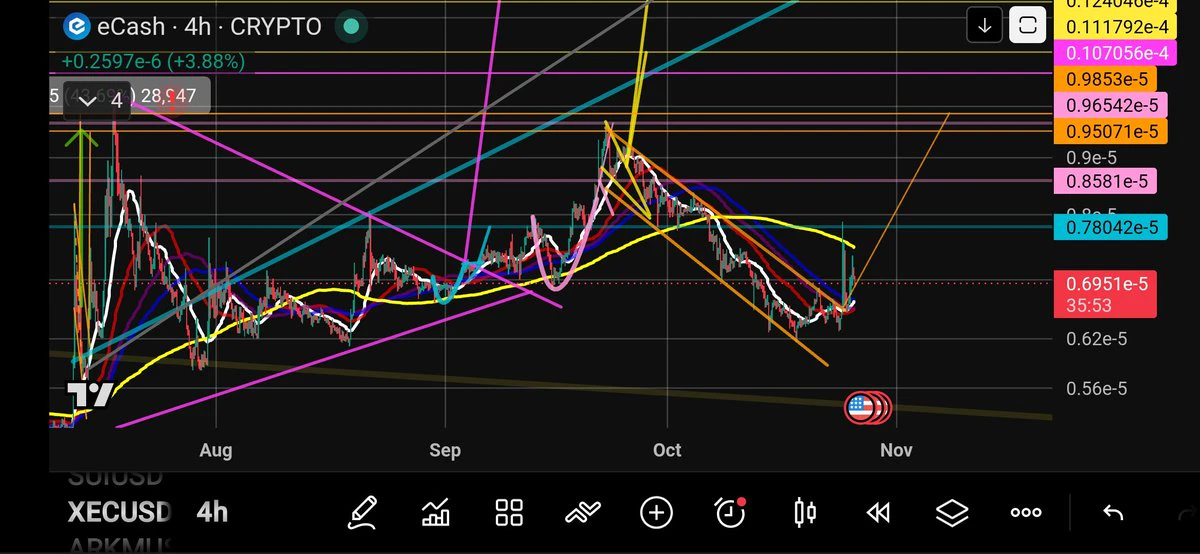The image size is (1200, 554).
Task: Click the Aug date on time axis
Action: pyautogui.click(x=216, y=450)
